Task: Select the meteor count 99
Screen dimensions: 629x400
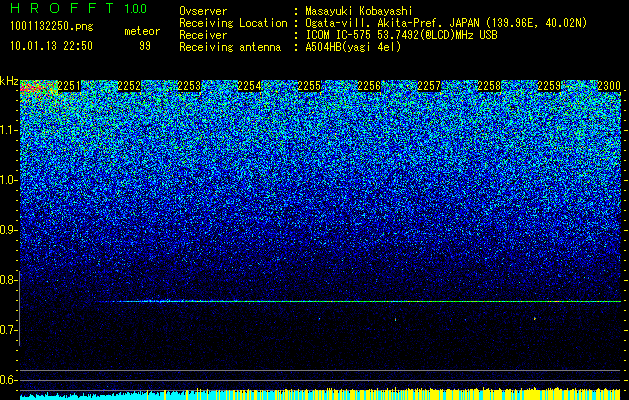Action: [145, 46]
